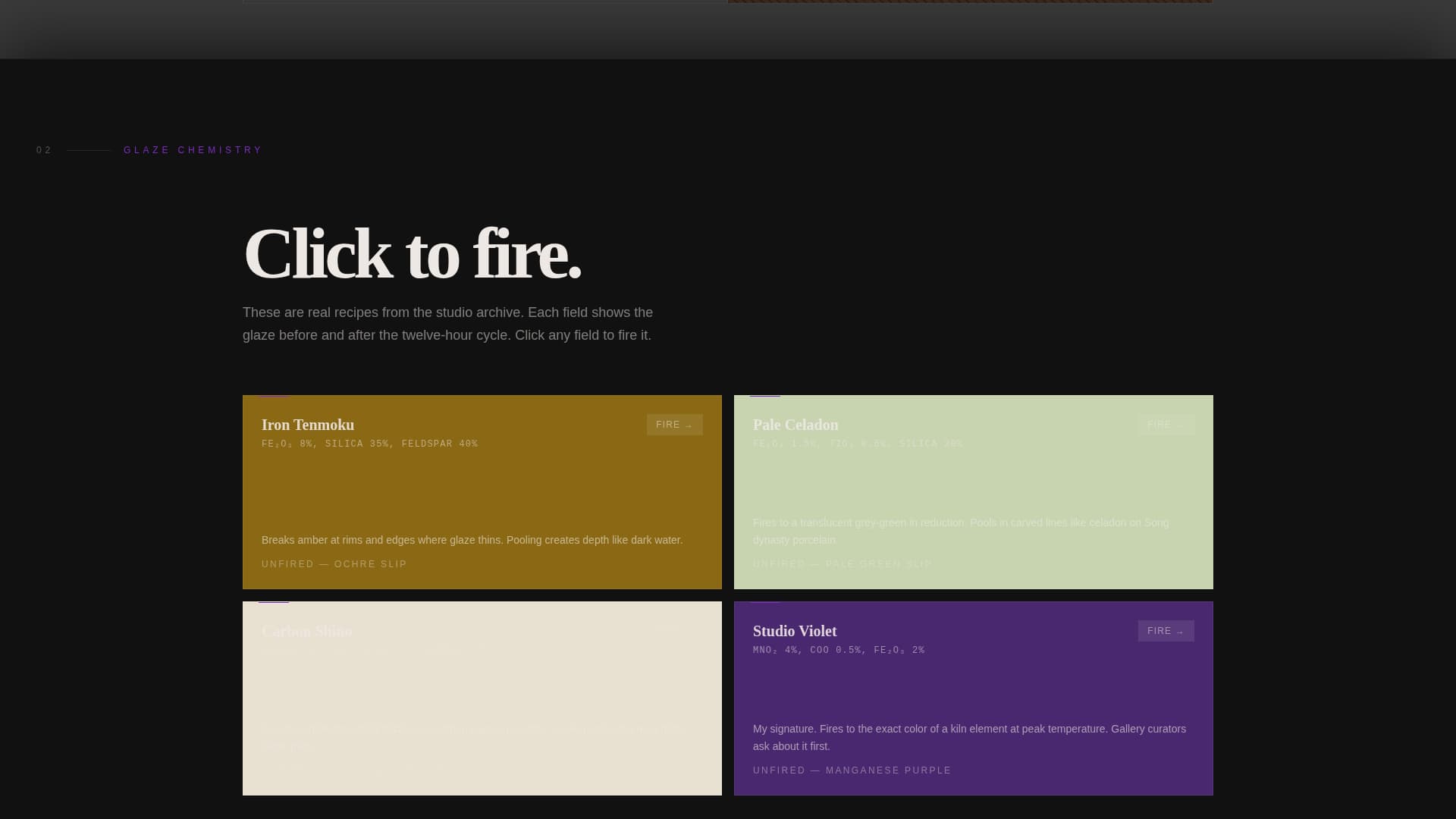Click the 'Fires to a translucent grey-green' description
Screen dimensions: 1456x819
(961, 531)
